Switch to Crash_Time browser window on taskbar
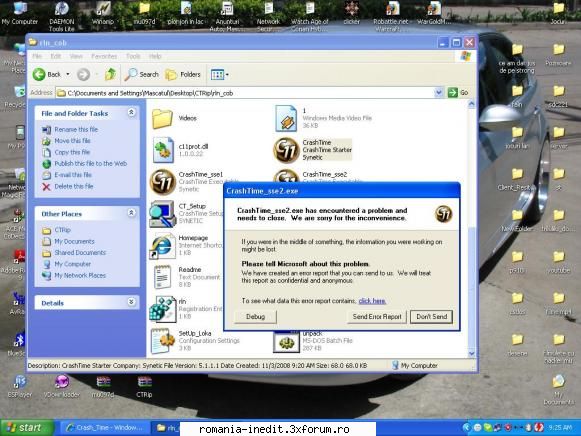The height and width of the screenshot is (436, 581). (104, 428)
